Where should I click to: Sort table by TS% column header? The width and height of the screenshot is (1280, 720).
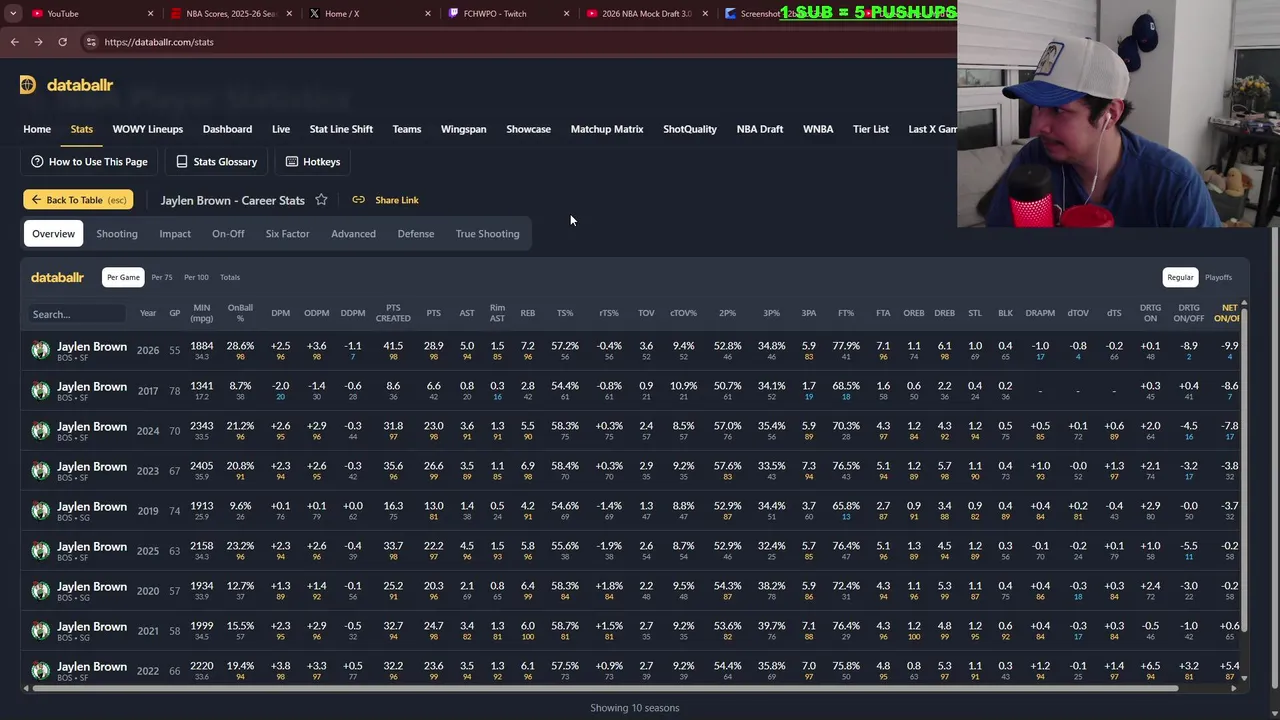click(565, 313)
